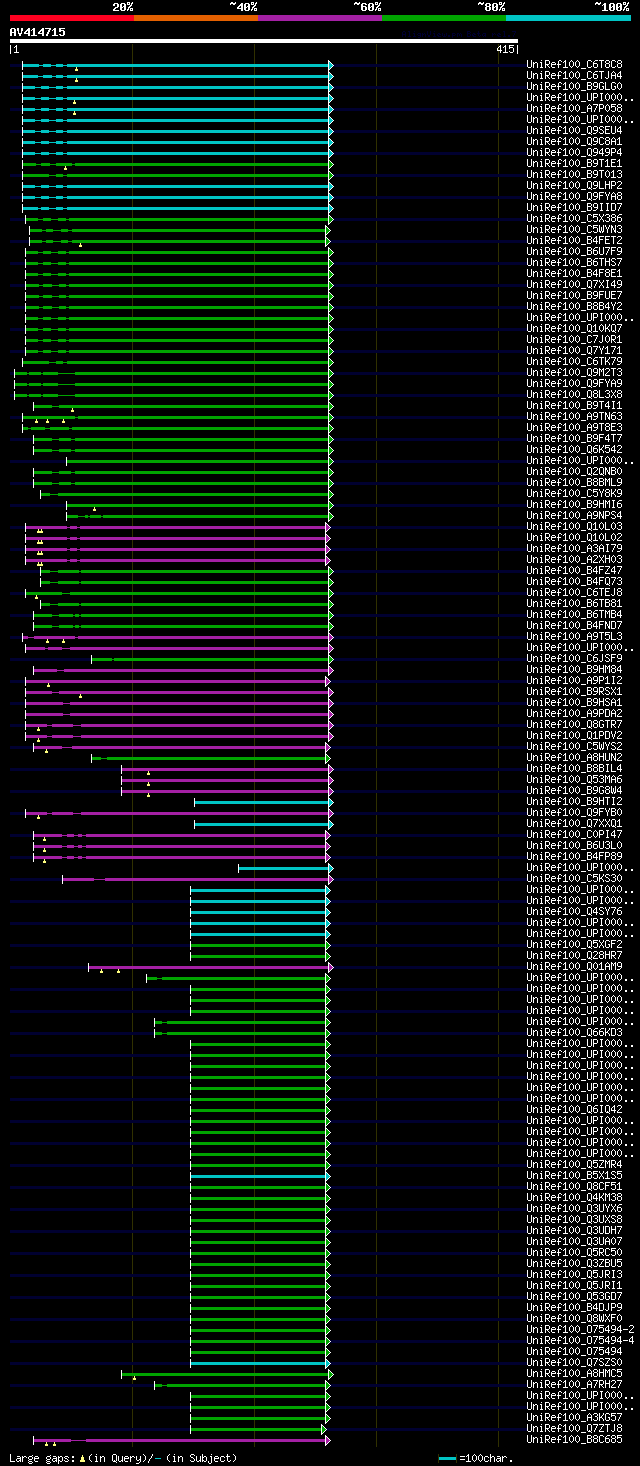Open UniRef100_Q01AM9 hit
This screenshot has width=640, height=1466.
tap(575, 966)
